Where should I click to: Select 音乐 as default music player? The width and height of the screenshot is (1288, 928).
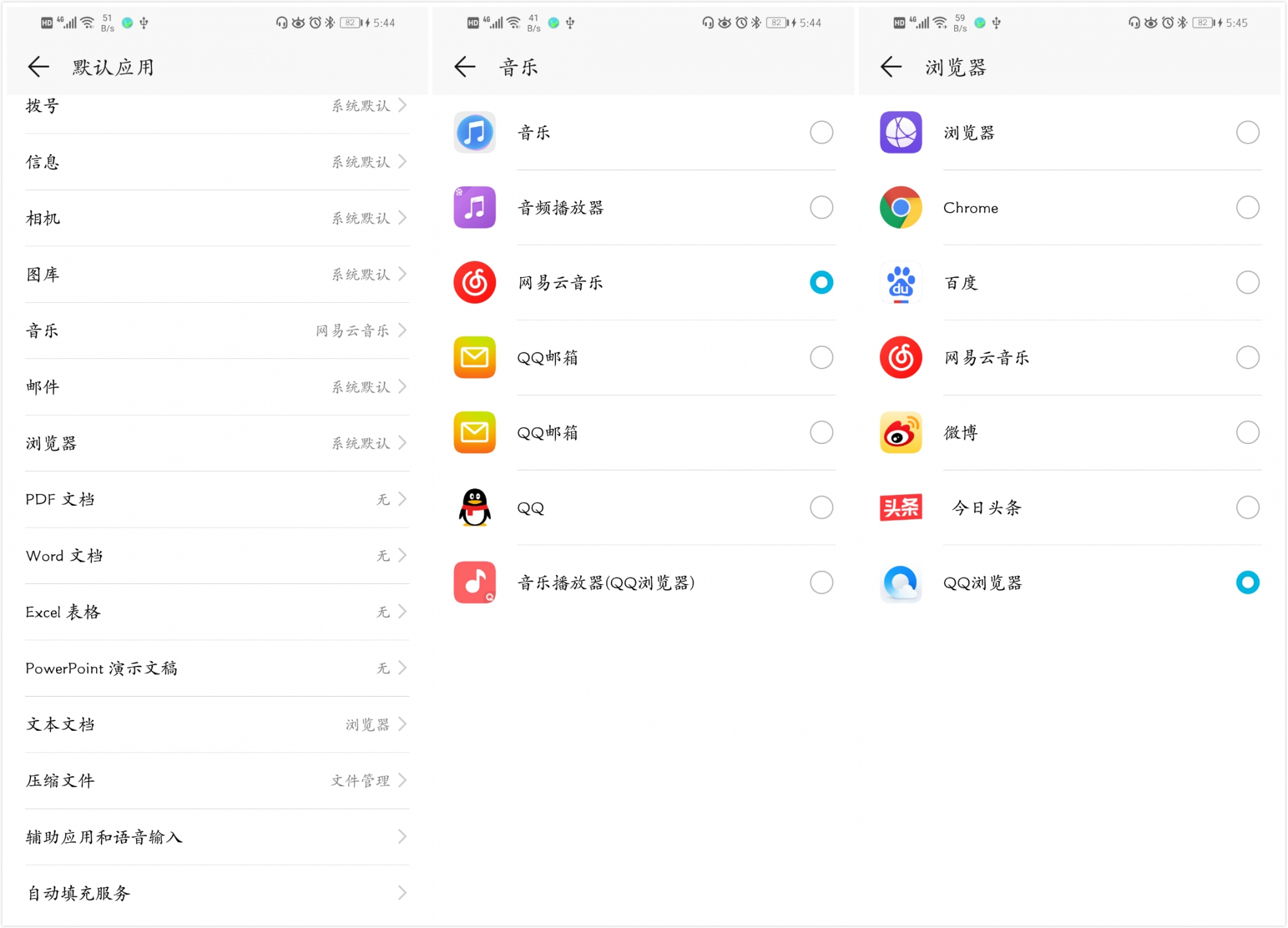click(820, 132)
